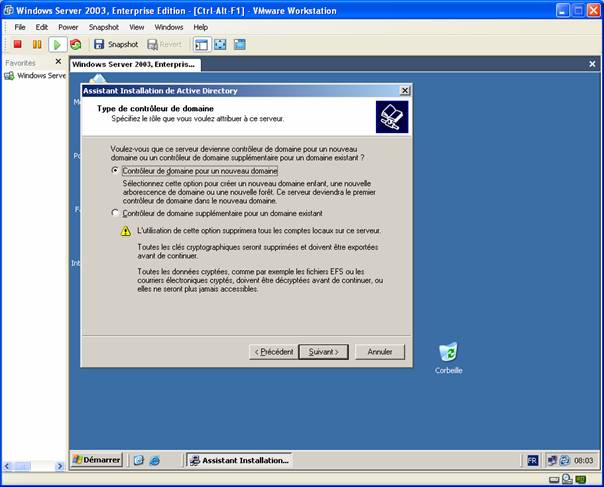
Task: Click the Précédent button
Action: click(273, 352)
